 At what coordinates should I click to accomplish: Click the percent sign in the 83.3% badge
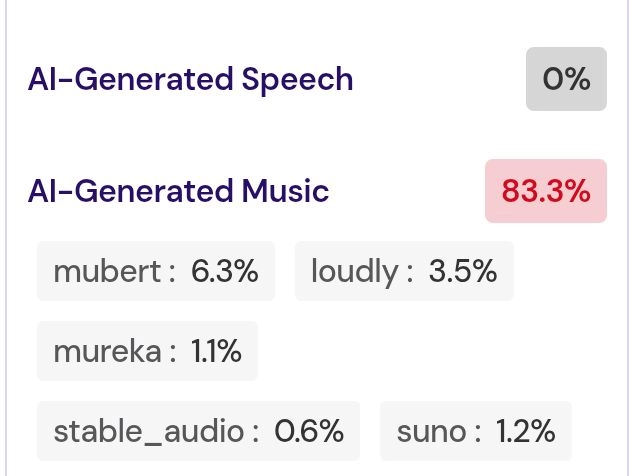577,191
